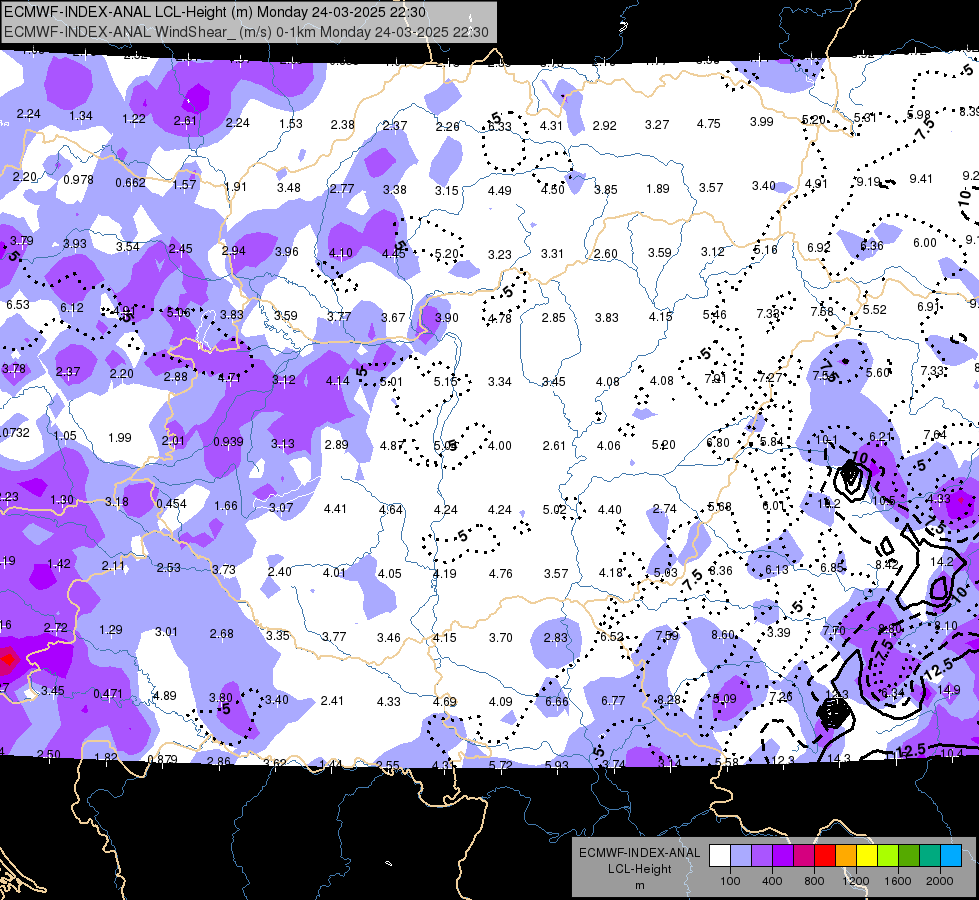Click the white swatch in the LCL-Height legend
Image resolution: width=979 pixels, height=900 pixels.
[720, 856]
